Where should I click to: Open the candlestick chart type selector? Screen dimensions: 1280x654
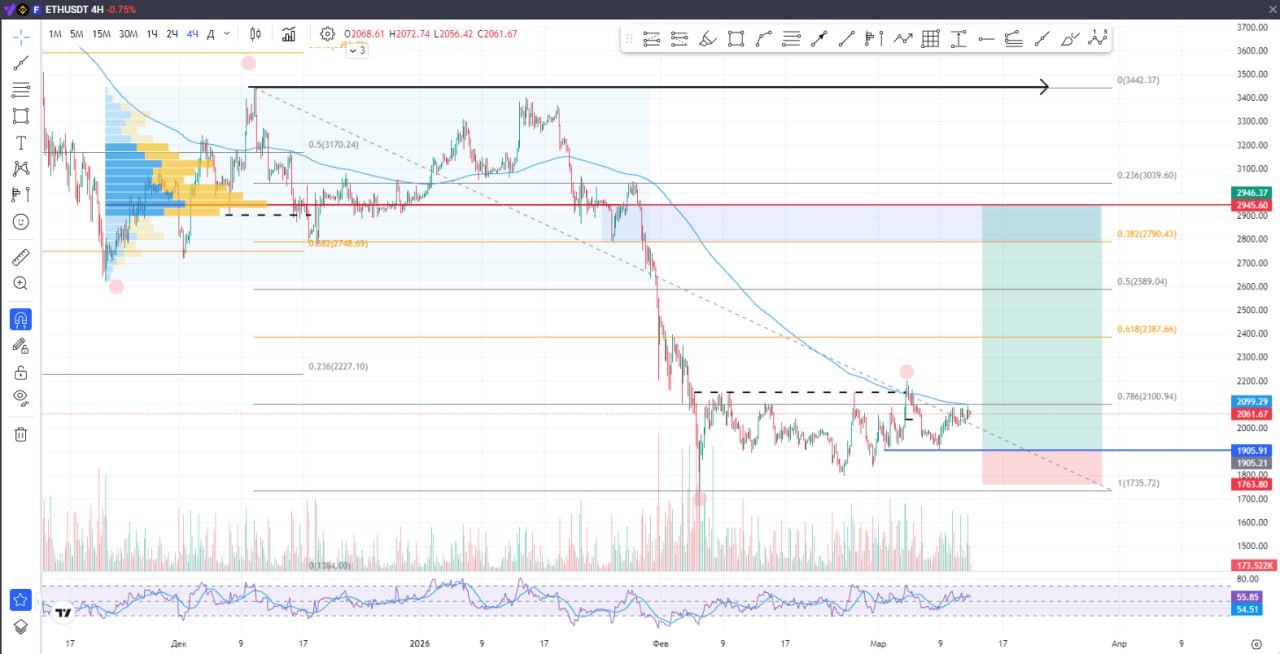click(x=255, y=34)
